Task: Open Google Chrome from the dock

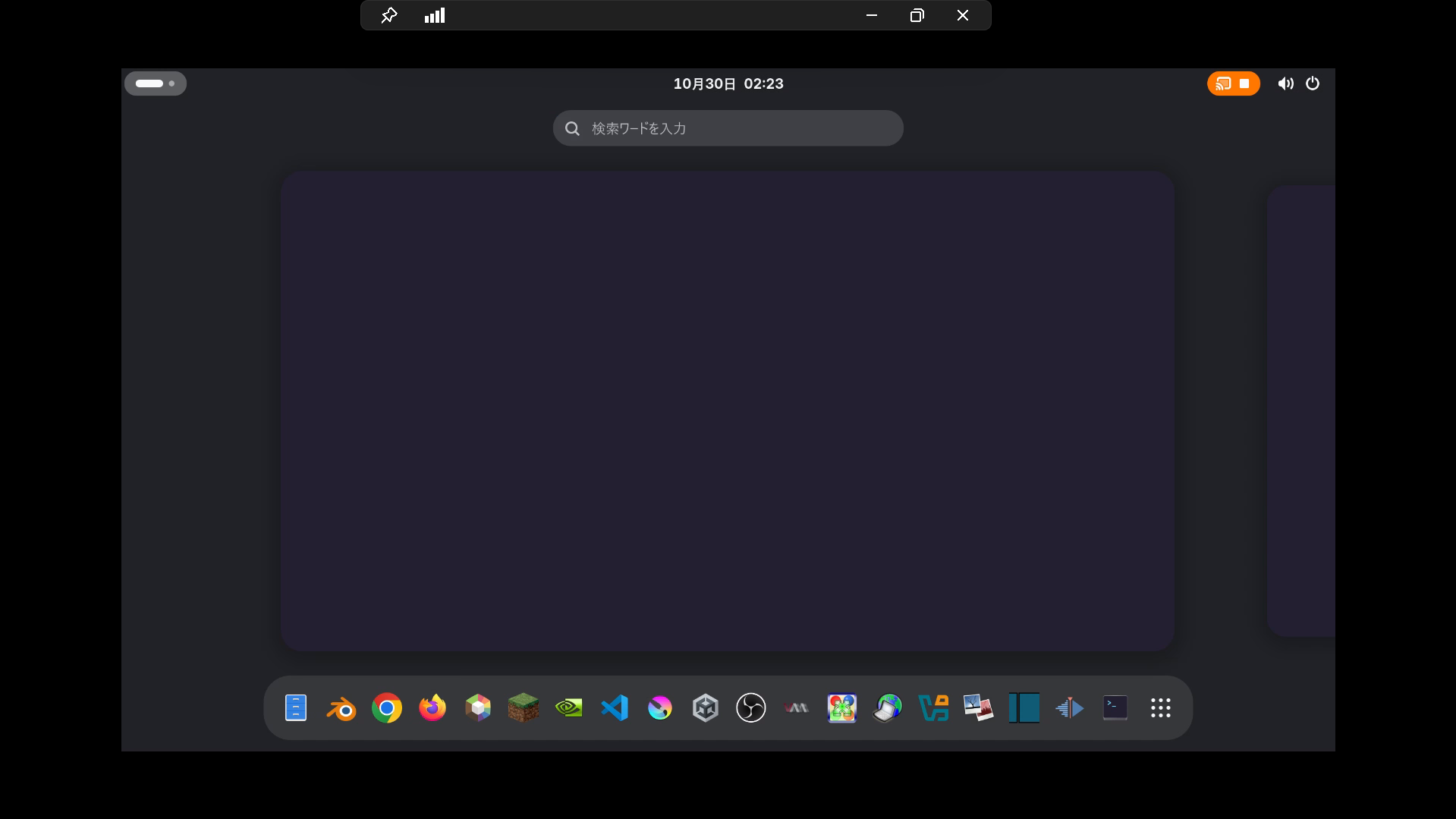Action: [387, 708]
